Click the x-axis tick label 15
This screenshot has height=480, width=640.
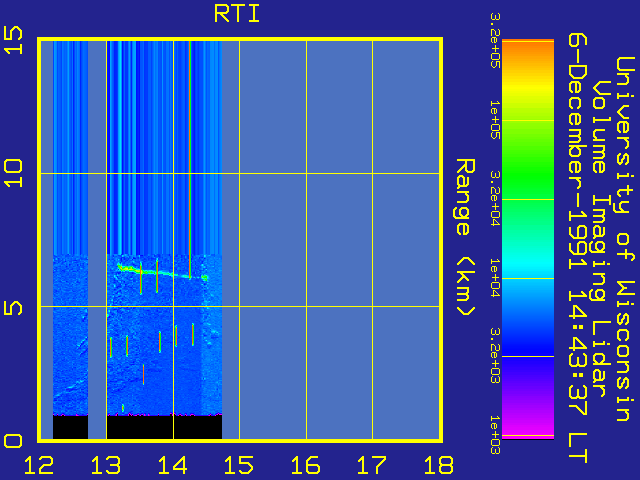pos(239,465)
